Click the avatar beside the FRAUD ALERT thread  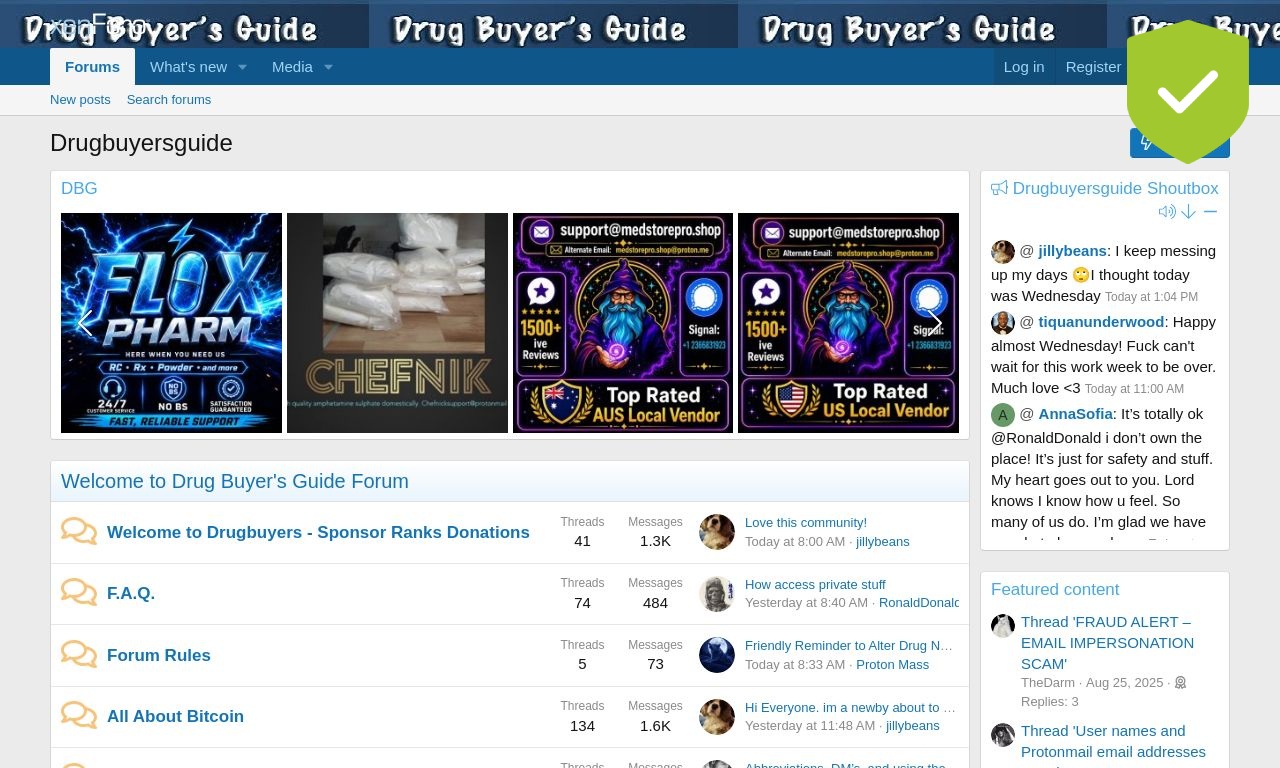pyautogui.click(x=1003, y=626)
